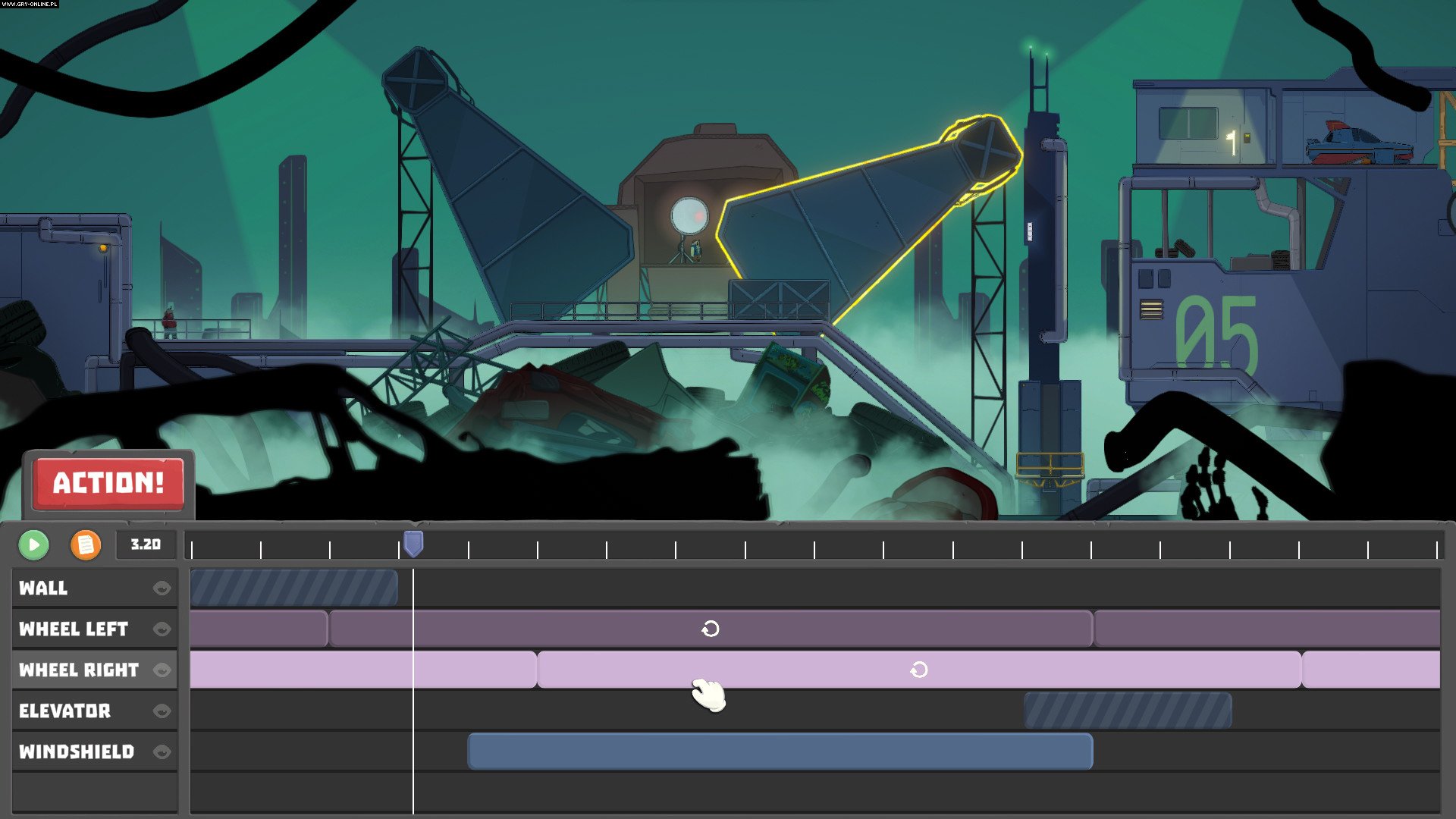Hide the WALL track with its visibility toggle
Image resolution: width=1456 pixels, height=819 pixels.
162,588
